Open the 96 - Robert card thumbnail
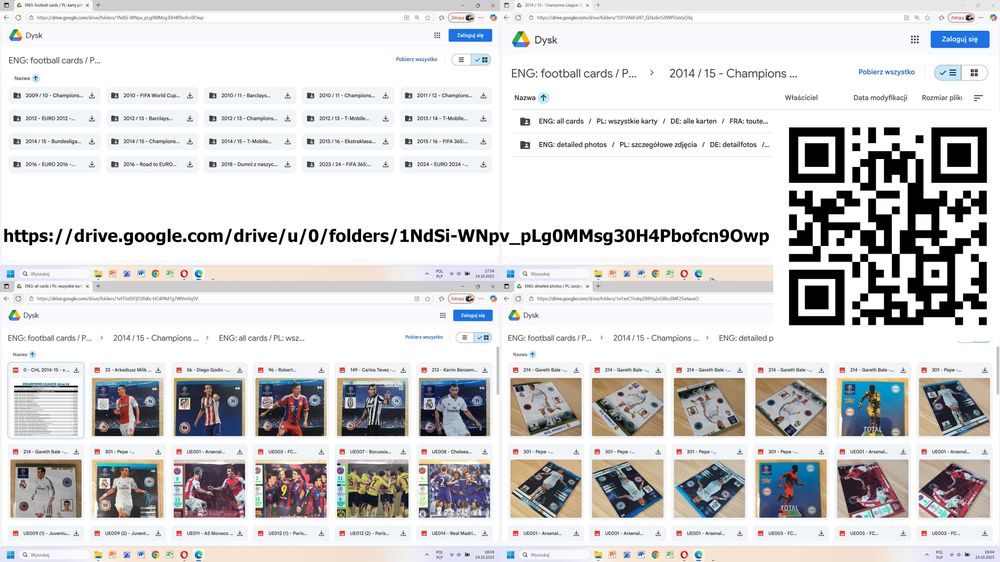The image size is (1000, 562). pos(291,407)
